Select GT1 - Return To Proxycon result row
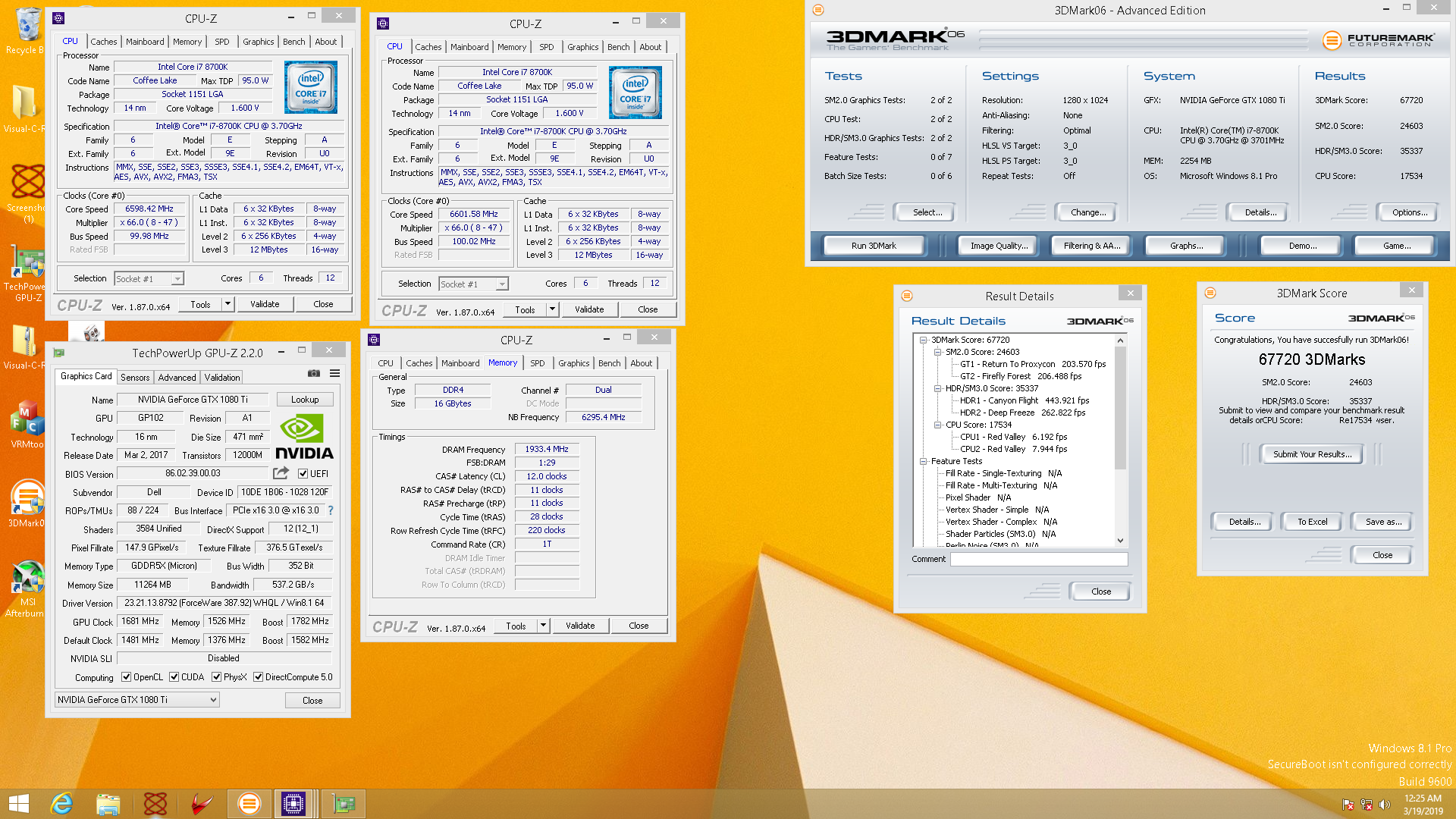The height and width of the screenshot is (819, 1456). pos(1033,365)
